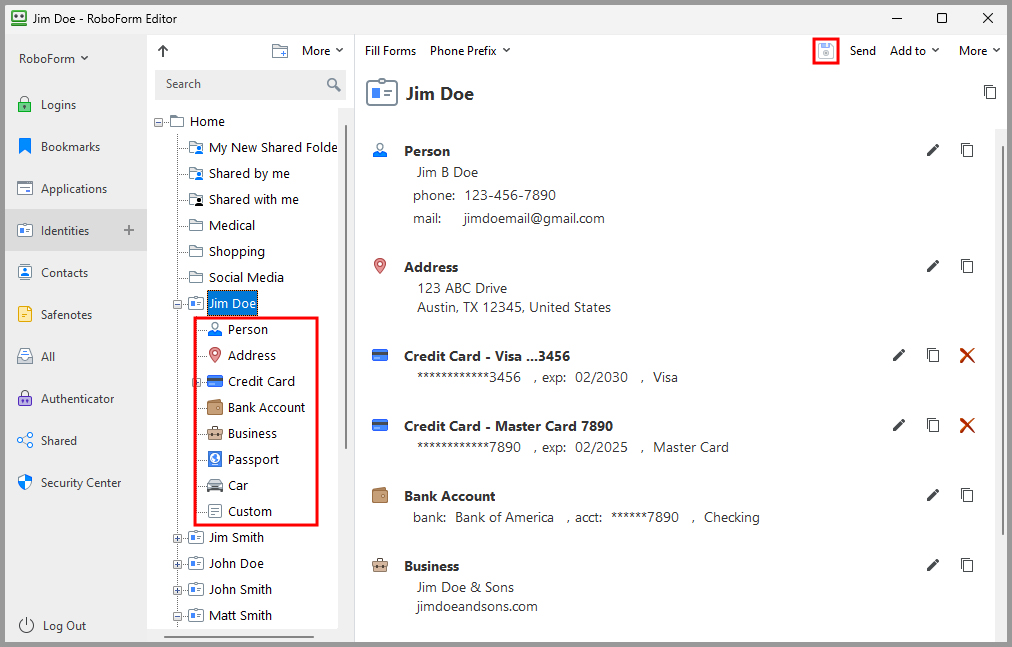Collapse the Home tree node

[158, 122]
